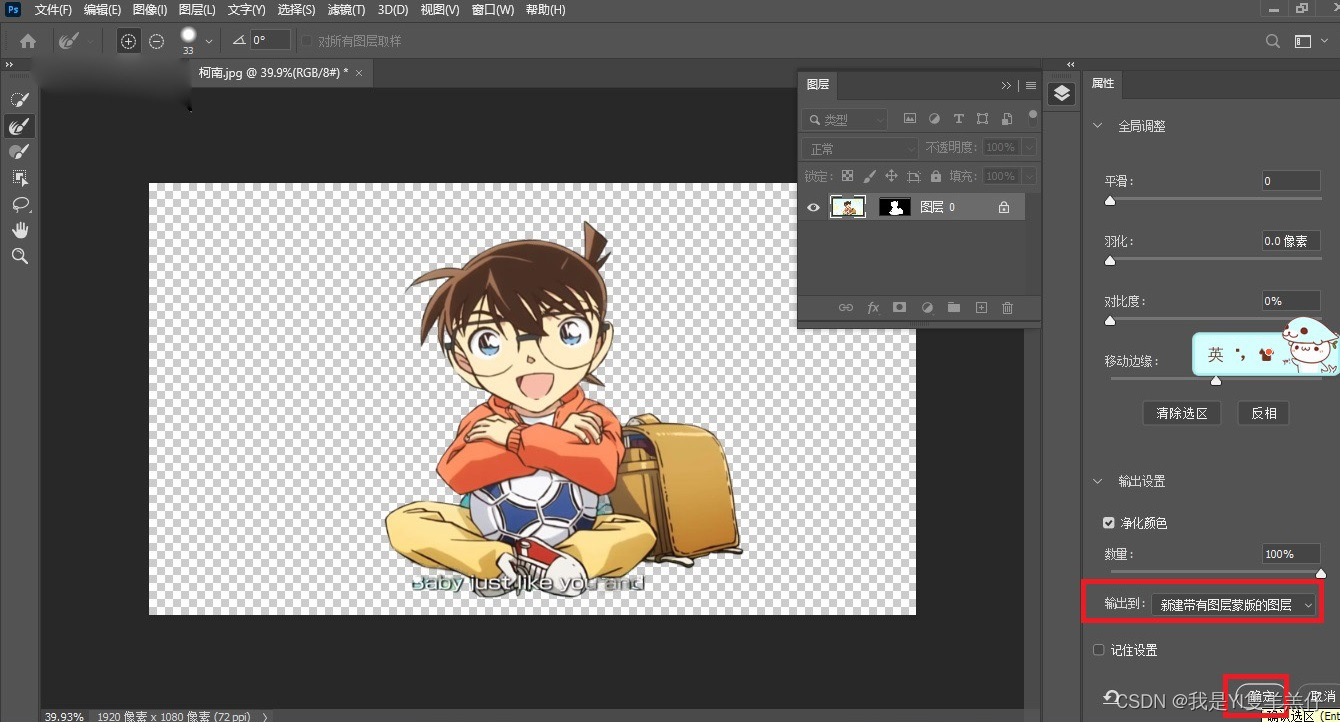Image resolution: width=1340 pixels, height=722 pixels.
Task: Filter layers by pixel image kind
Action: pos(910,118)
